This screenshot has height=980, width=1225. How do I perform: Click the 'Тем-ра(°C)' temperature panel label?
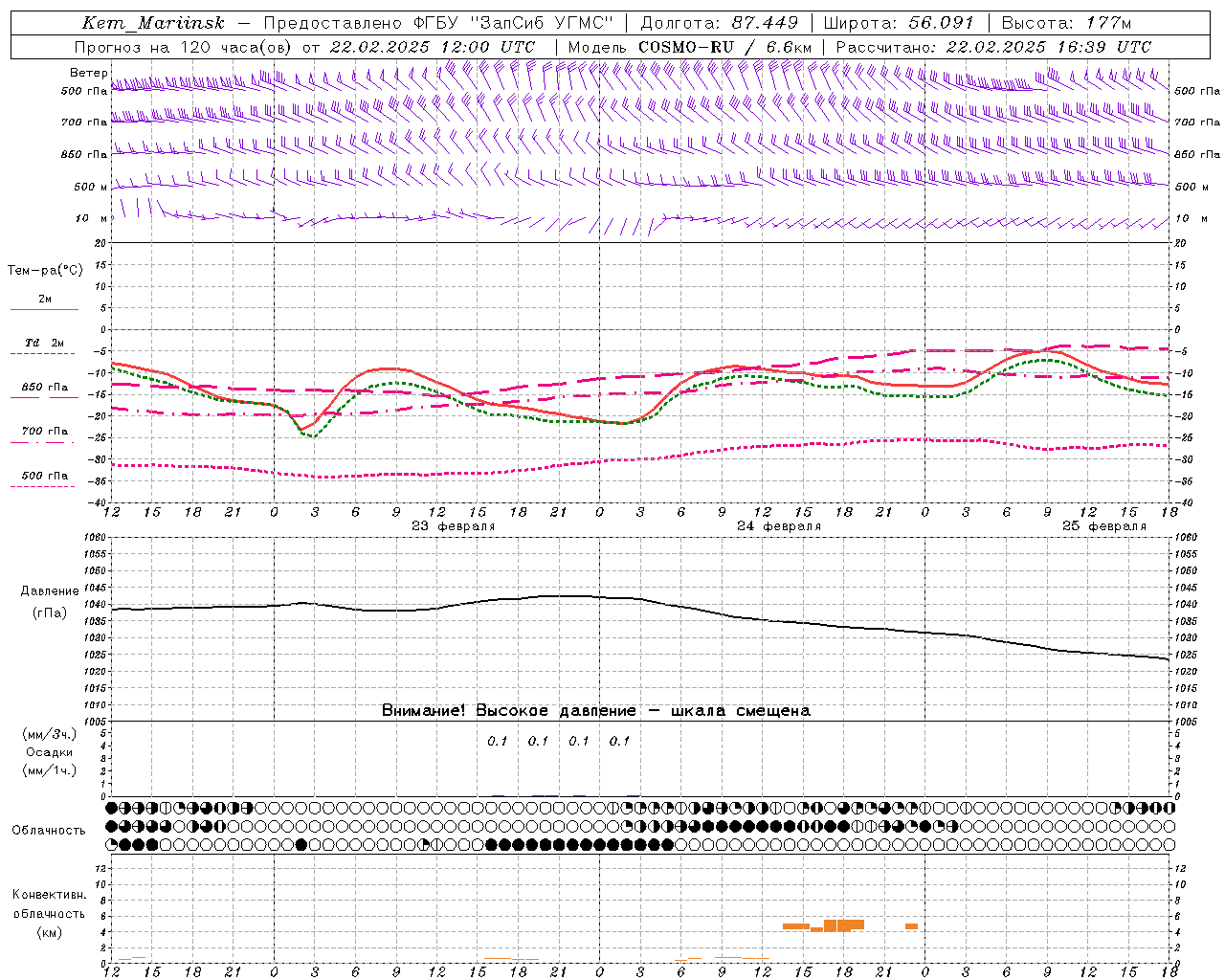pos(45,271)
